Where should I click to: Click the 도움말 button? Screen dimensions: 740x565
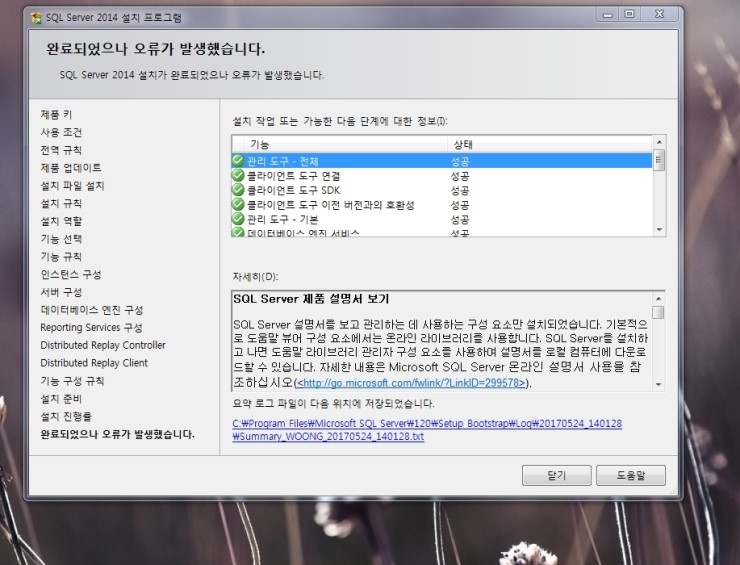point(631,475)
